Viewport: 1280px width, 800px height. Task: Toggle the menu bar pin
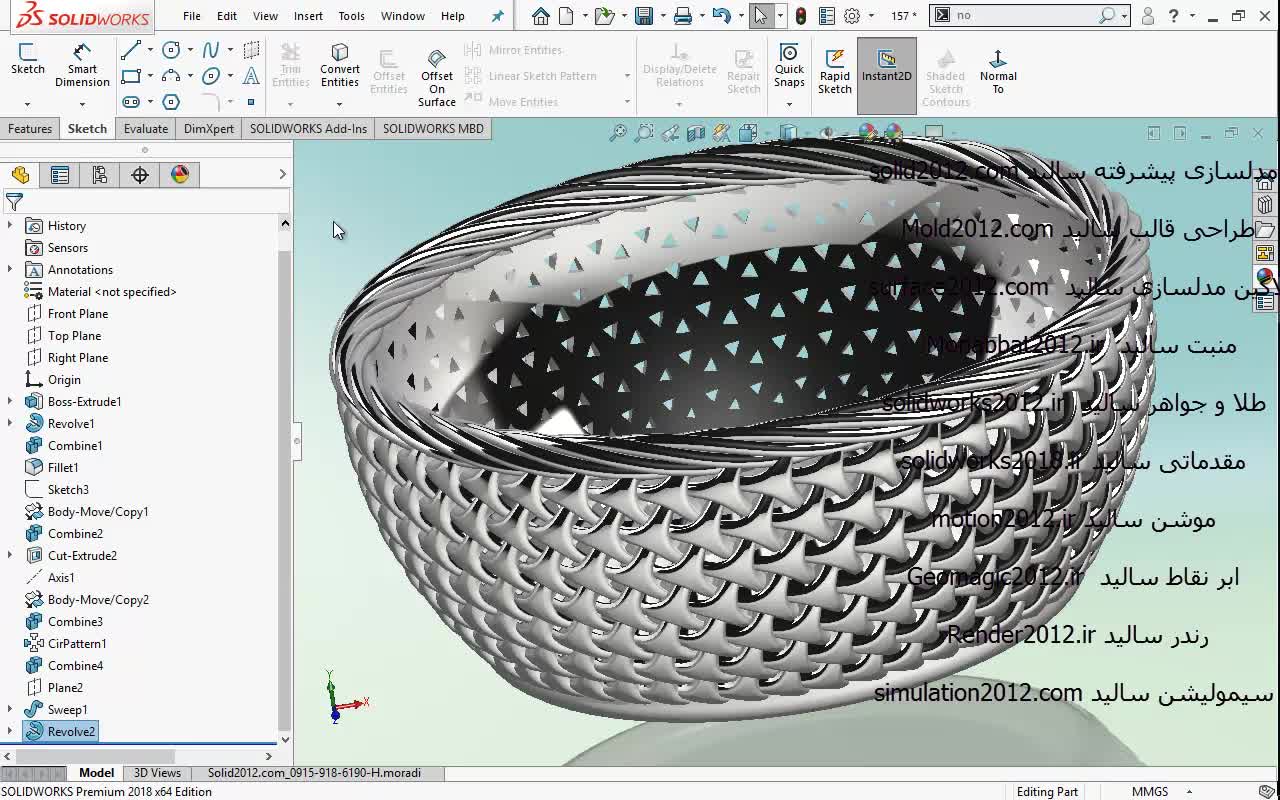[498, 16]
